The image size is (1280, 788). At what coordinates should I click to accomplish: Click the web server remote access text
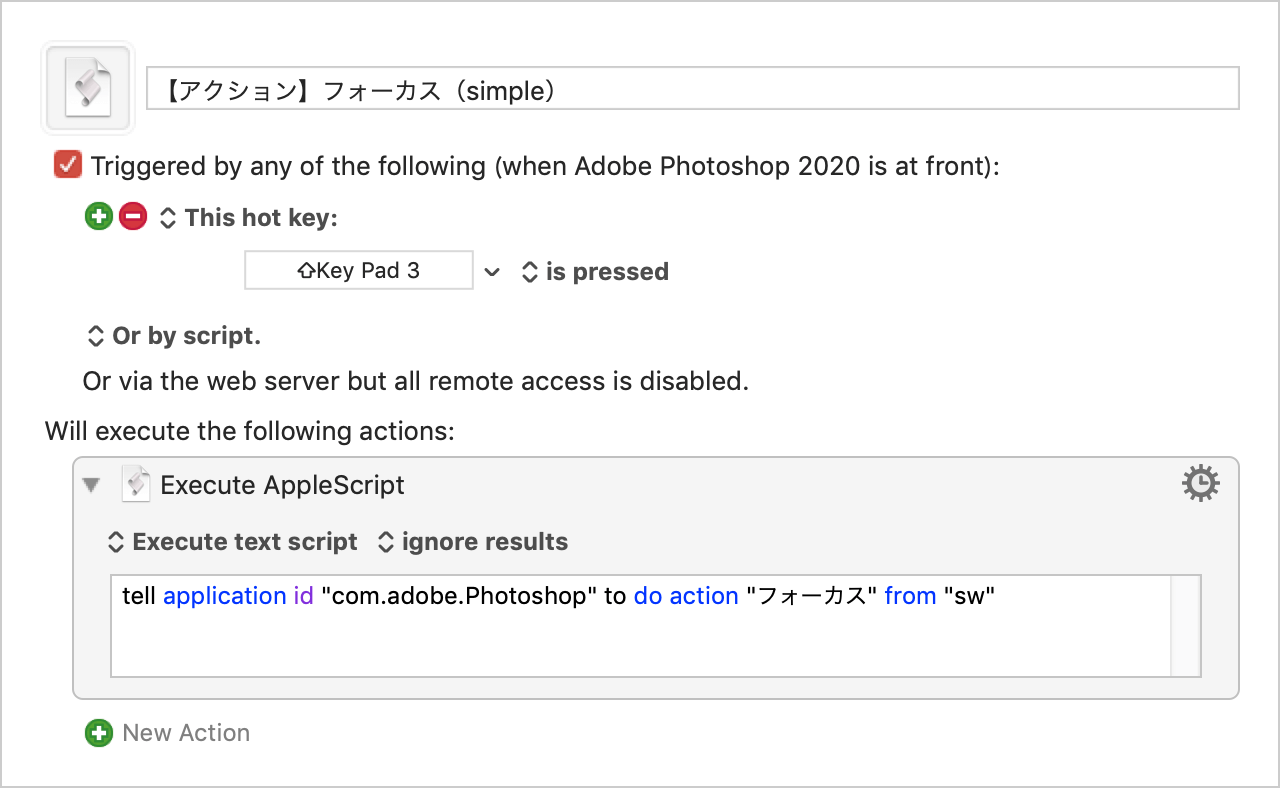[416, 381]
